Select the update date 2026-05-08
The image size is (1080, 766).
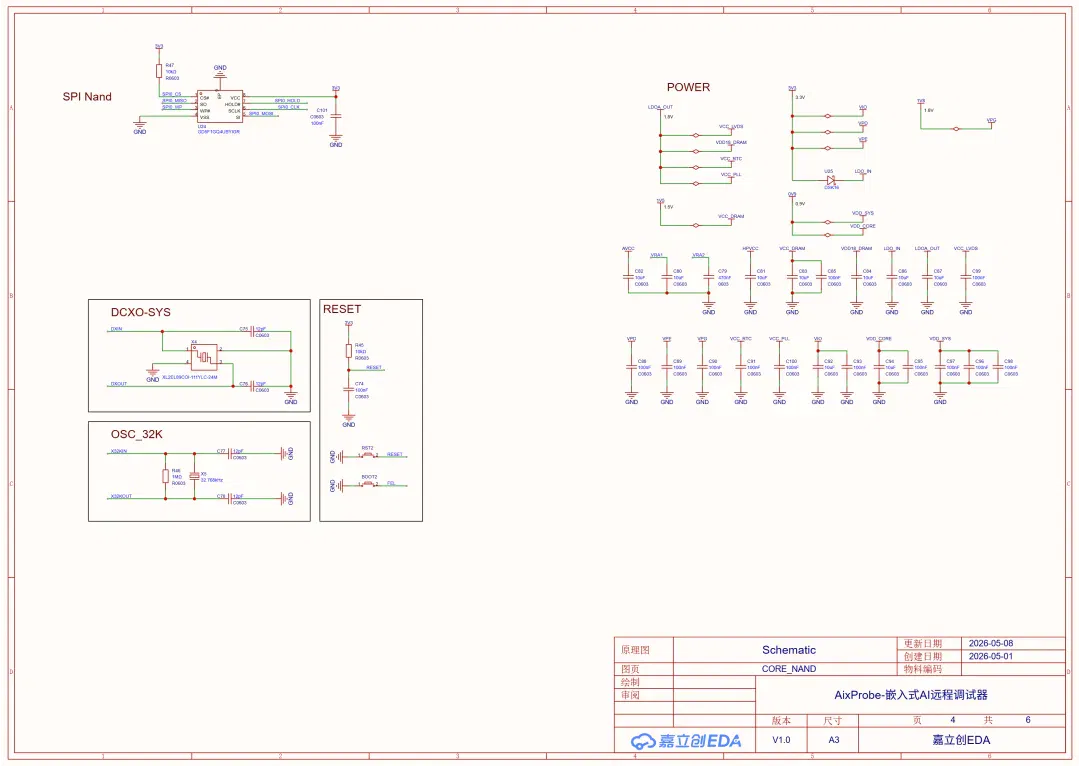click(x=990, y=643)
